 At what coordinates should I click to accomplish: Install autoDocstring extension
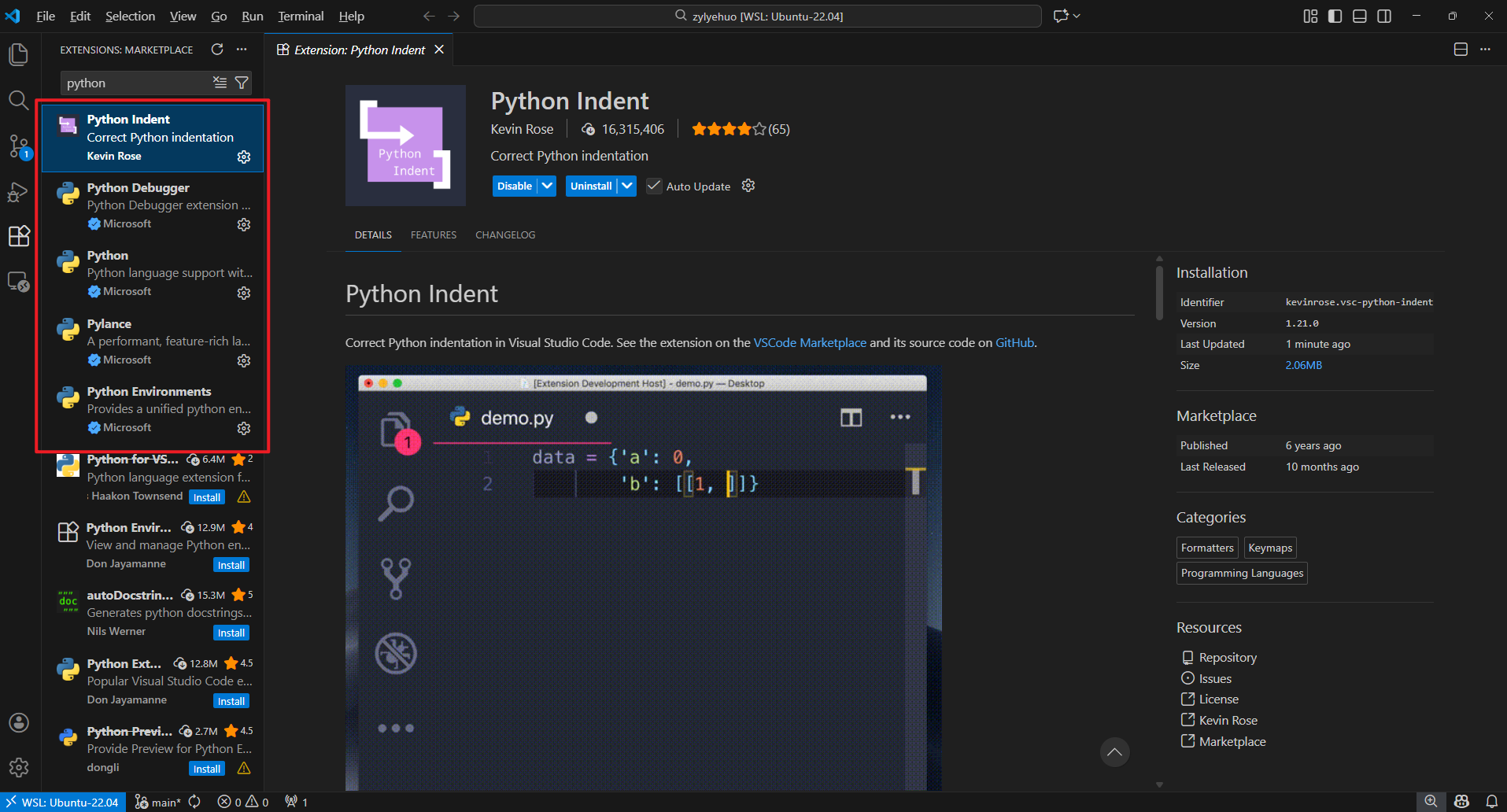pos(231,633)
